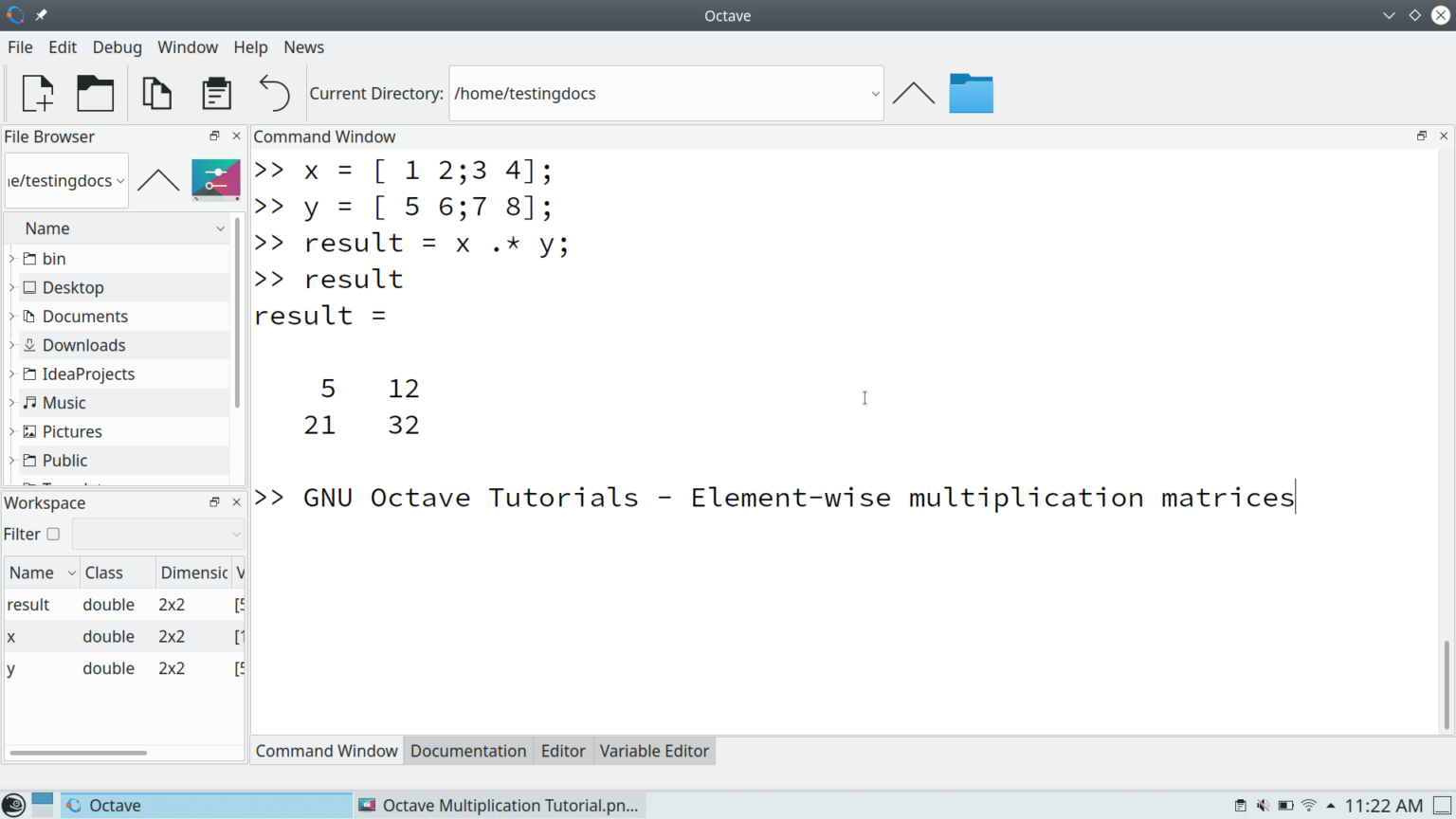Undock the File Browser panel

click(213, 136)
